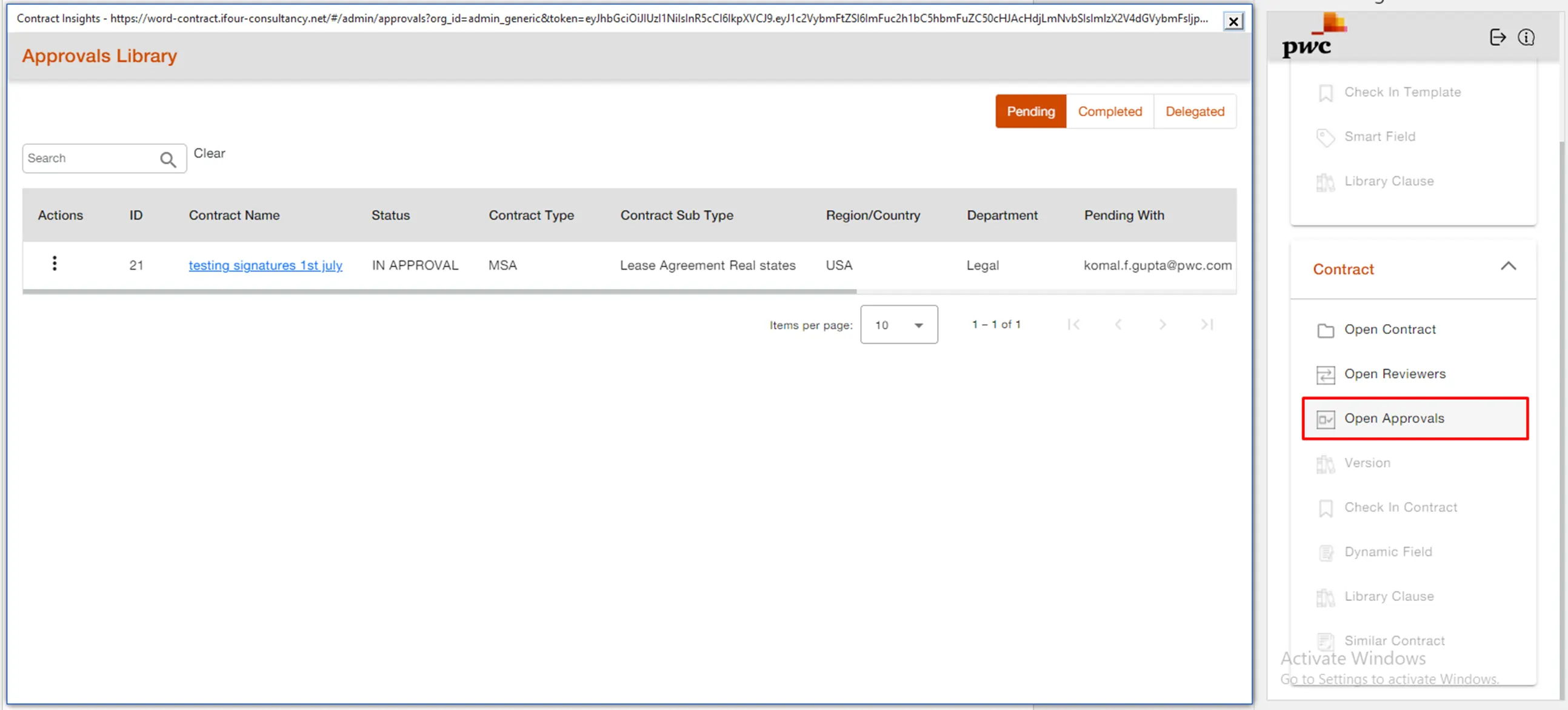Jump to the last page of results
Screen dimensions: 1568x710
click(1207, 325)
